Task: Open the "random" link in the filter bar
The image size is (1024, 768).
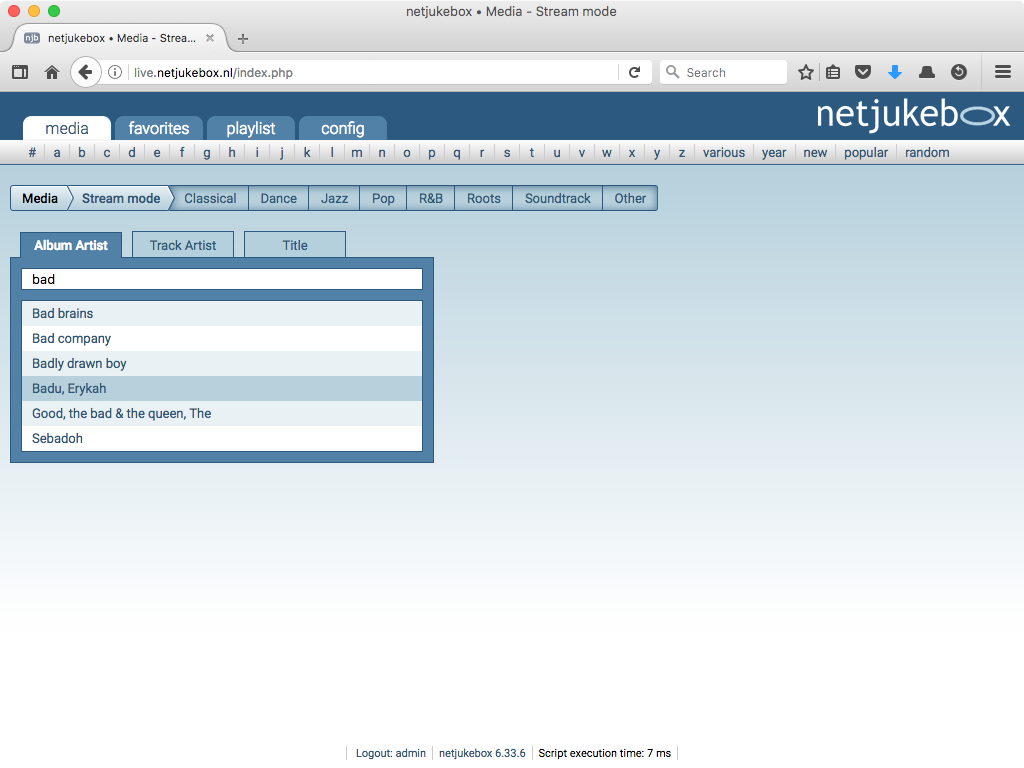Action: coord(926,152)
